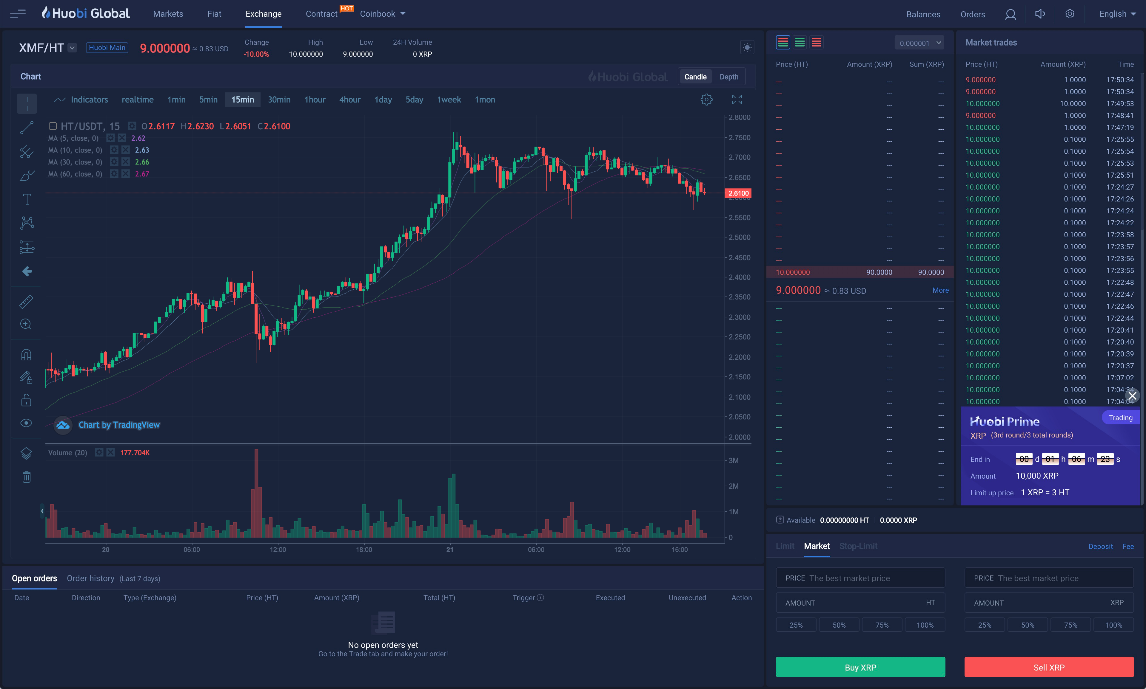Expand the Coinbook menu
This screenshot has height=689, width=1146.
point(382,14)
